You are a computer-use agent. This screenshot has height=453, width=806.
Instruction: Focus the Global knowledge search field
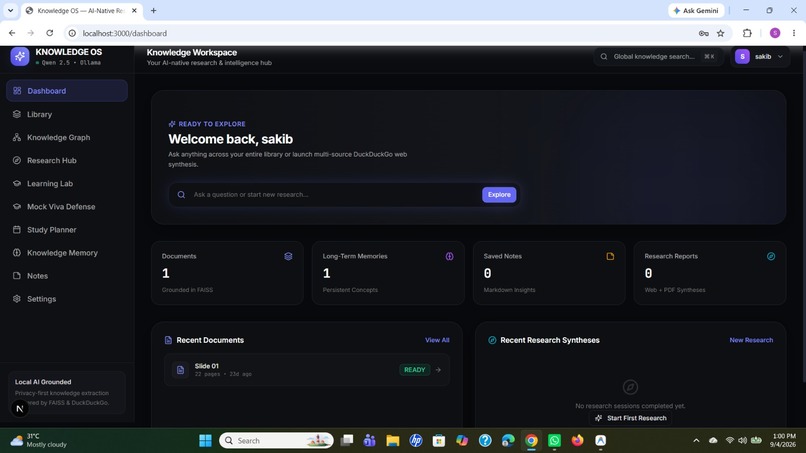[x=658, y=57]
